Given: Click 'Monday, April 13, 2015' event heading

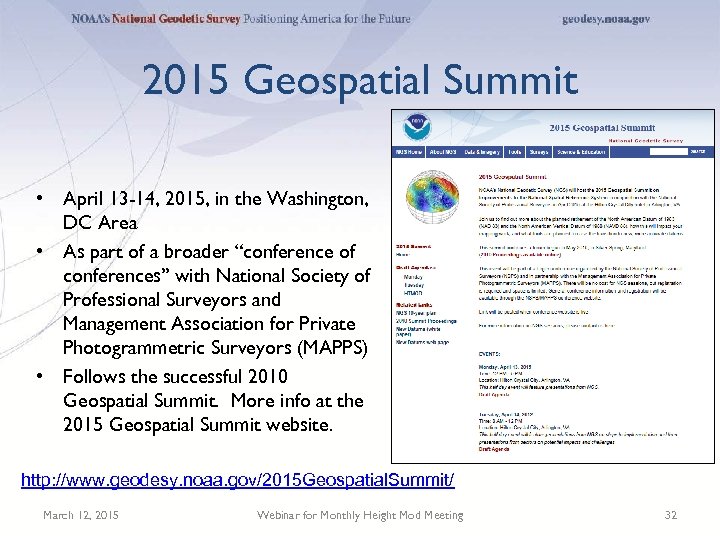Looking at the screenshot, I should point(505,367).
